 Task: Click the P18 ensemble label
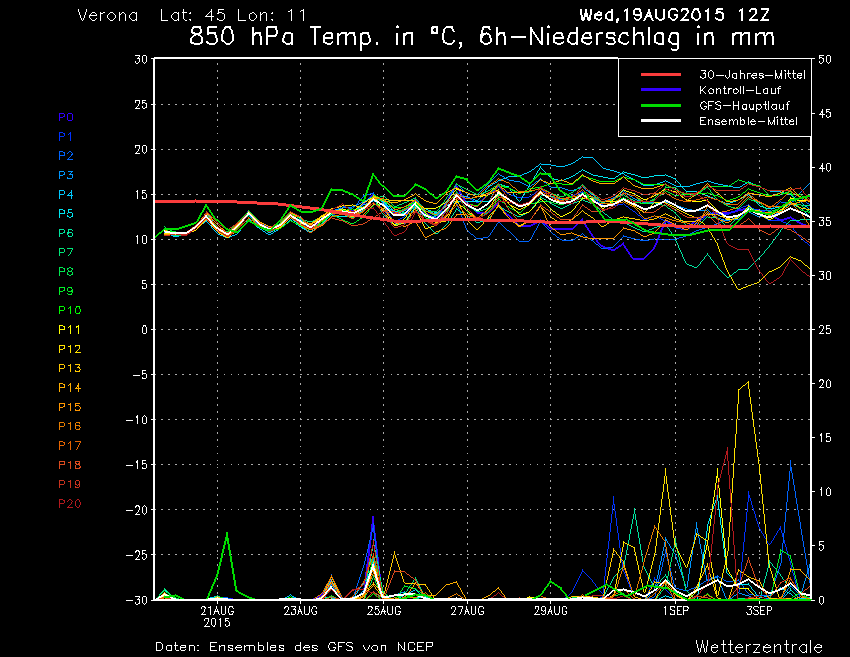tap(70, 465)
